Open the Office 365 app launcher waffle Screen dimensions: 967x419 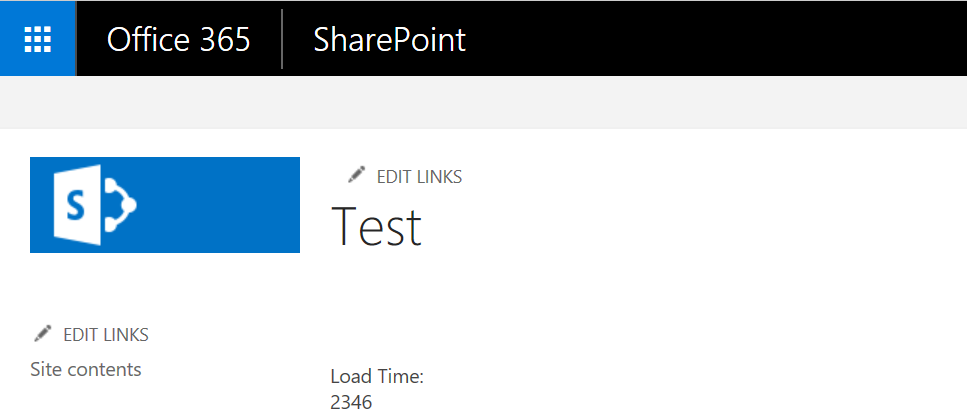click(38, 39)
